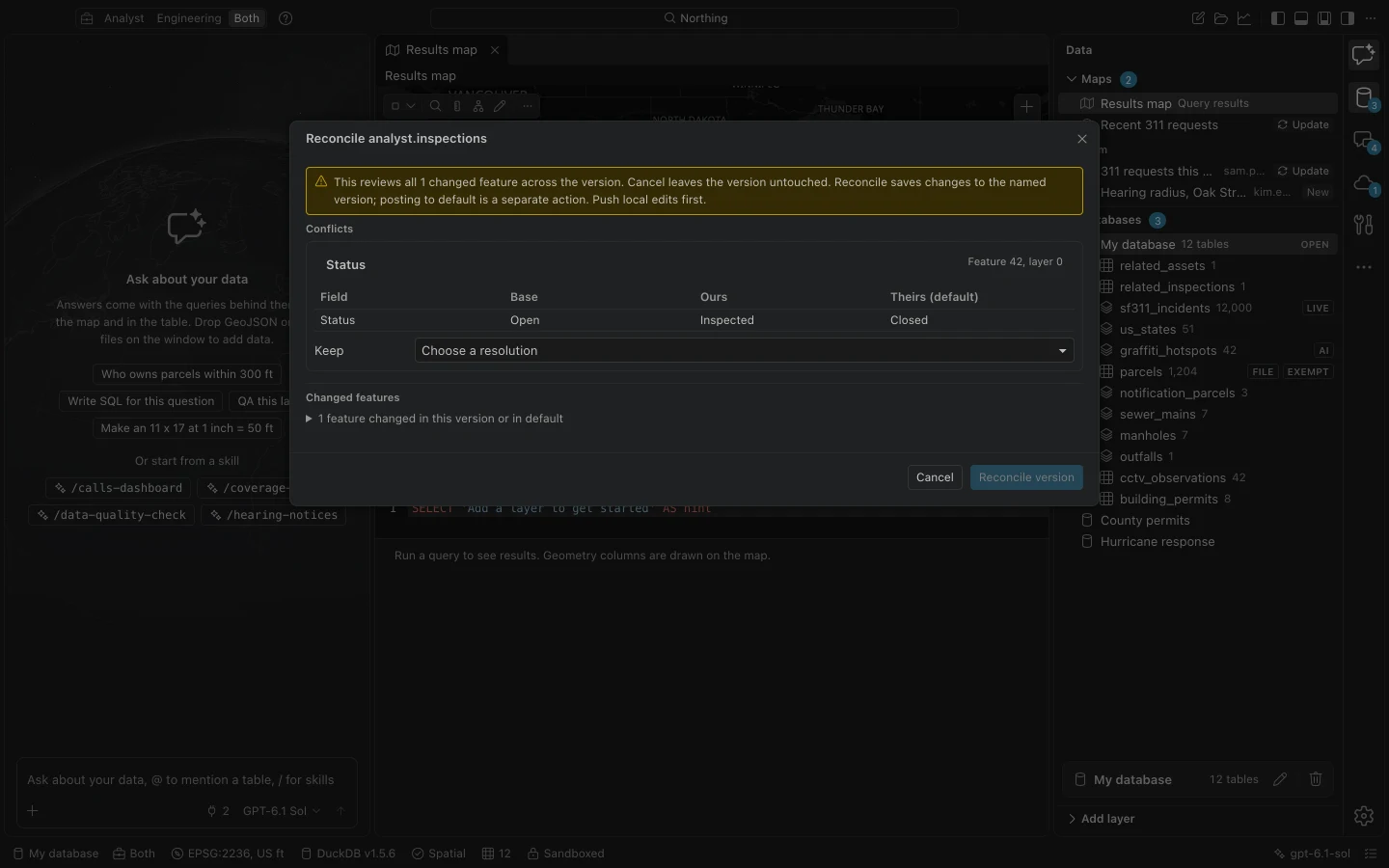The width and height of the screenshot is (1389, 868).
Task: Open the settings gear icon
Action: (x=1364, y=816)
